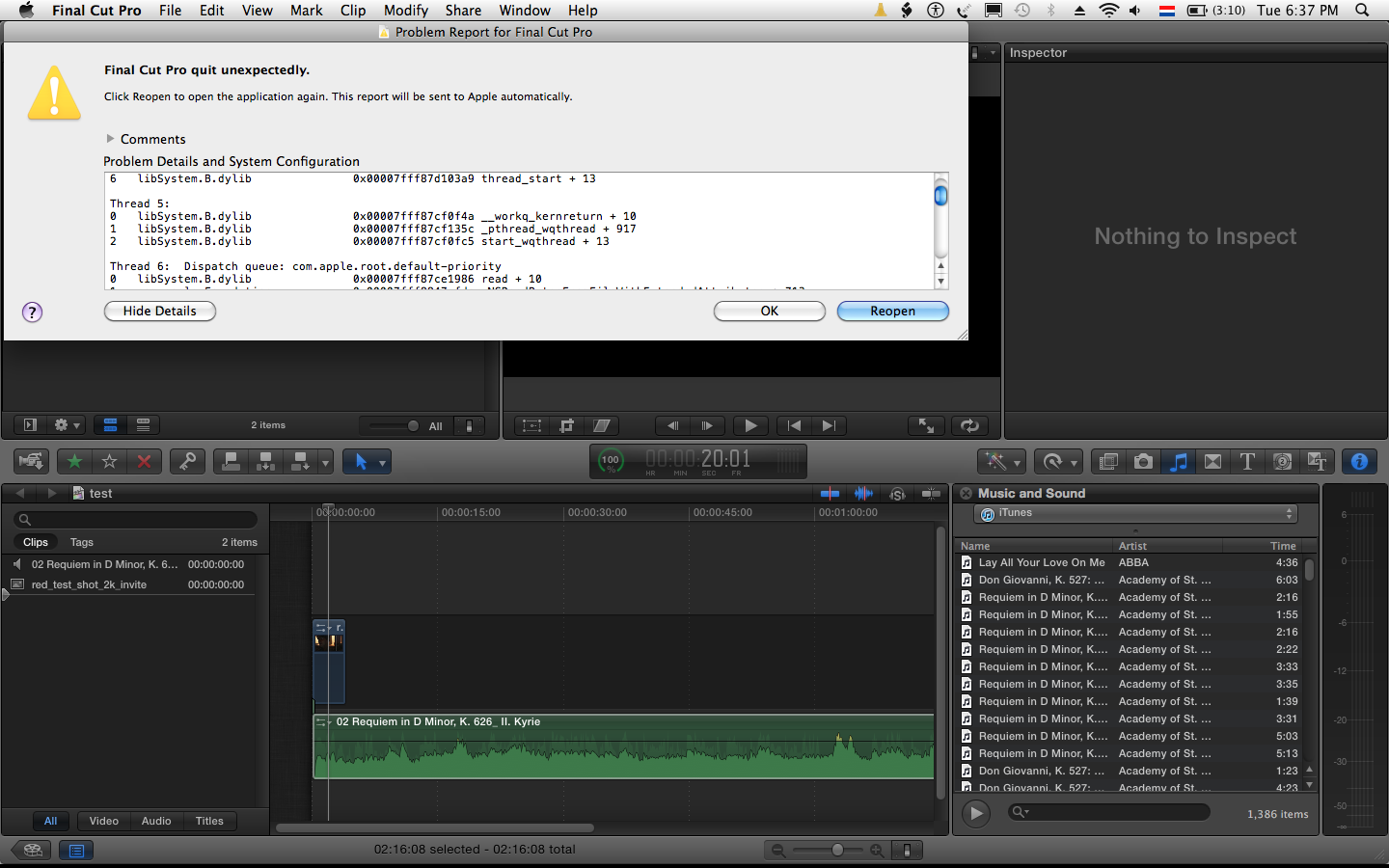This screenshot has height=868, width=1389.
Task: Open the Clip menu
Action: coord(353,11)
